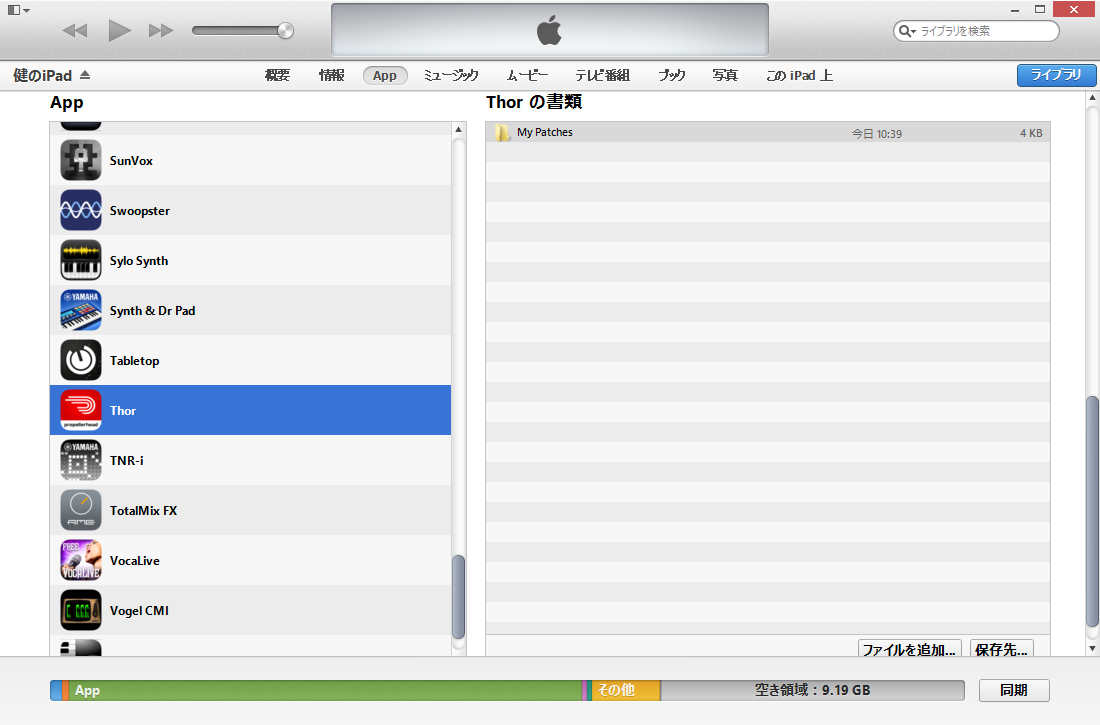
Task: Open the 写真 tab
Action: pos(725,75)
